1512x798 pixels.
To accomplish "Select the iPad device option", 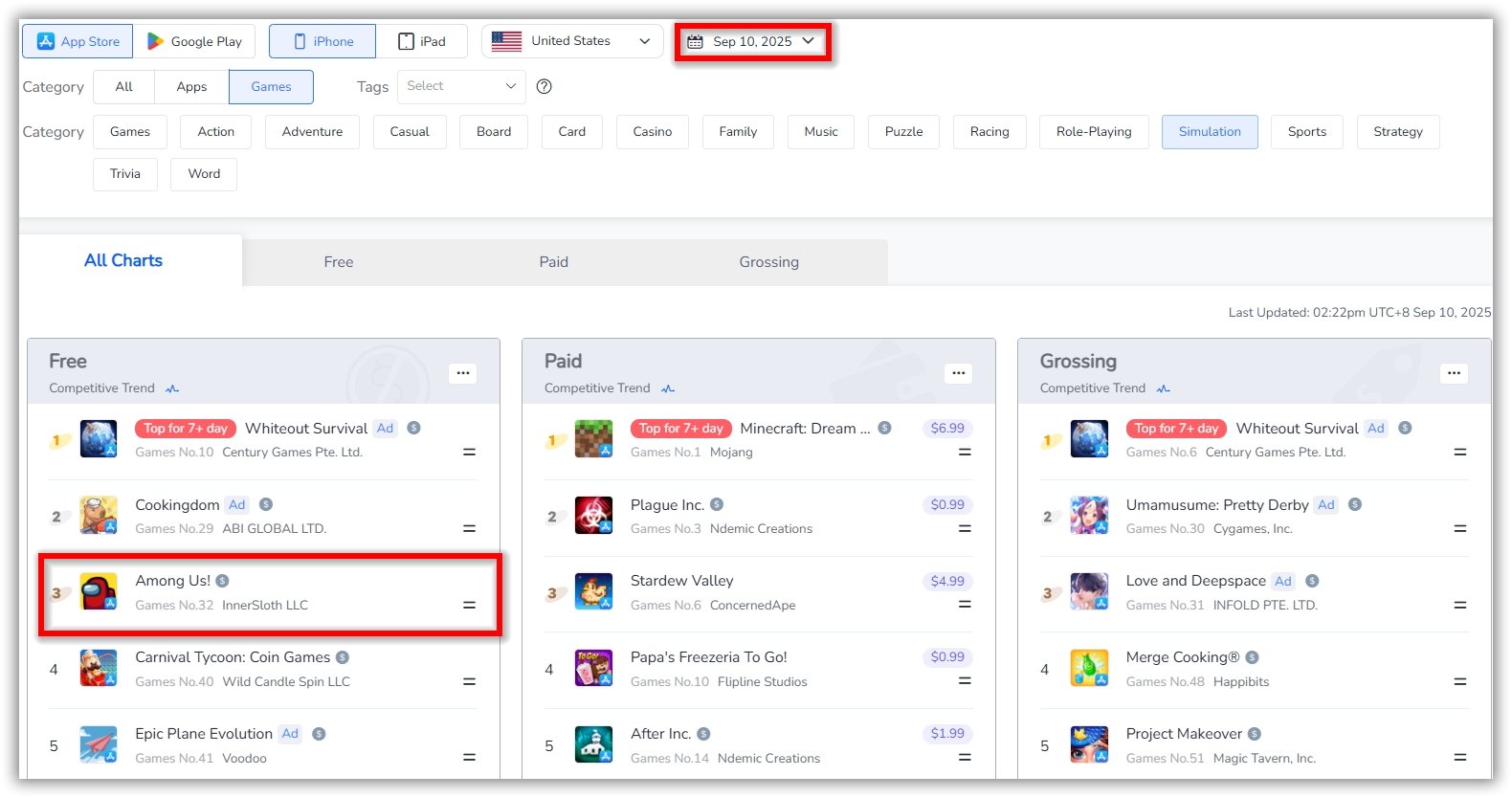I will [421, 41].
